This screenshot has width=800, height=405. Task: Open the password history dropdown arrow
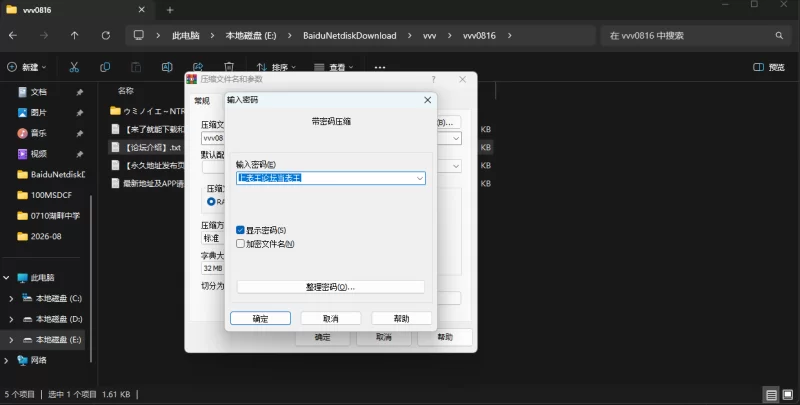click(420, 178)
